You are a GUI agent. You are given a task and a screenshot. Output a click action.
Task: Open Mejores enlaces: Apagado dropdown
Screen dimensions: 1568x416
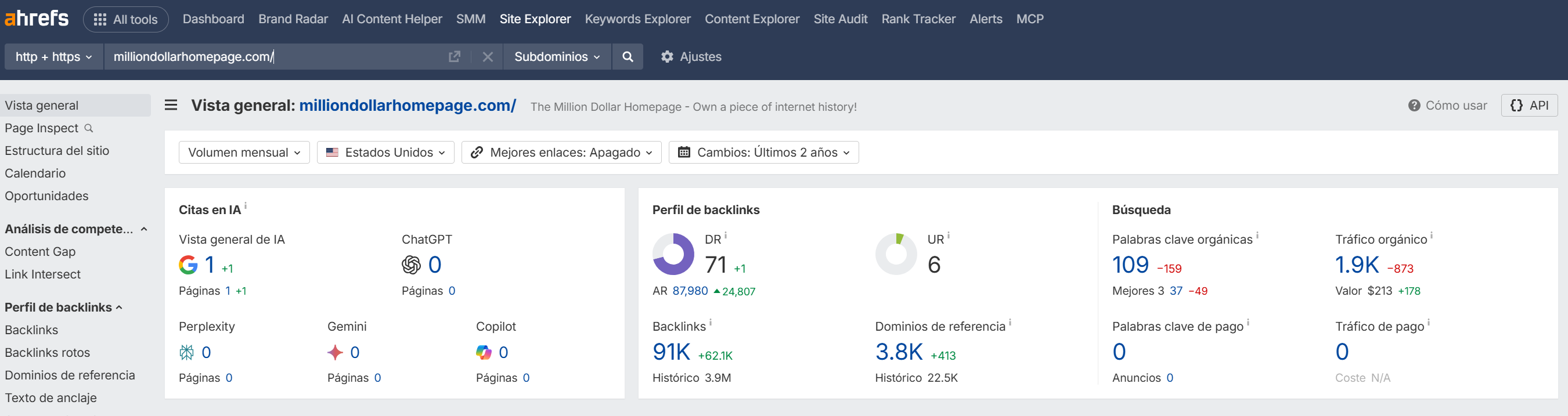tap(561, 153)
